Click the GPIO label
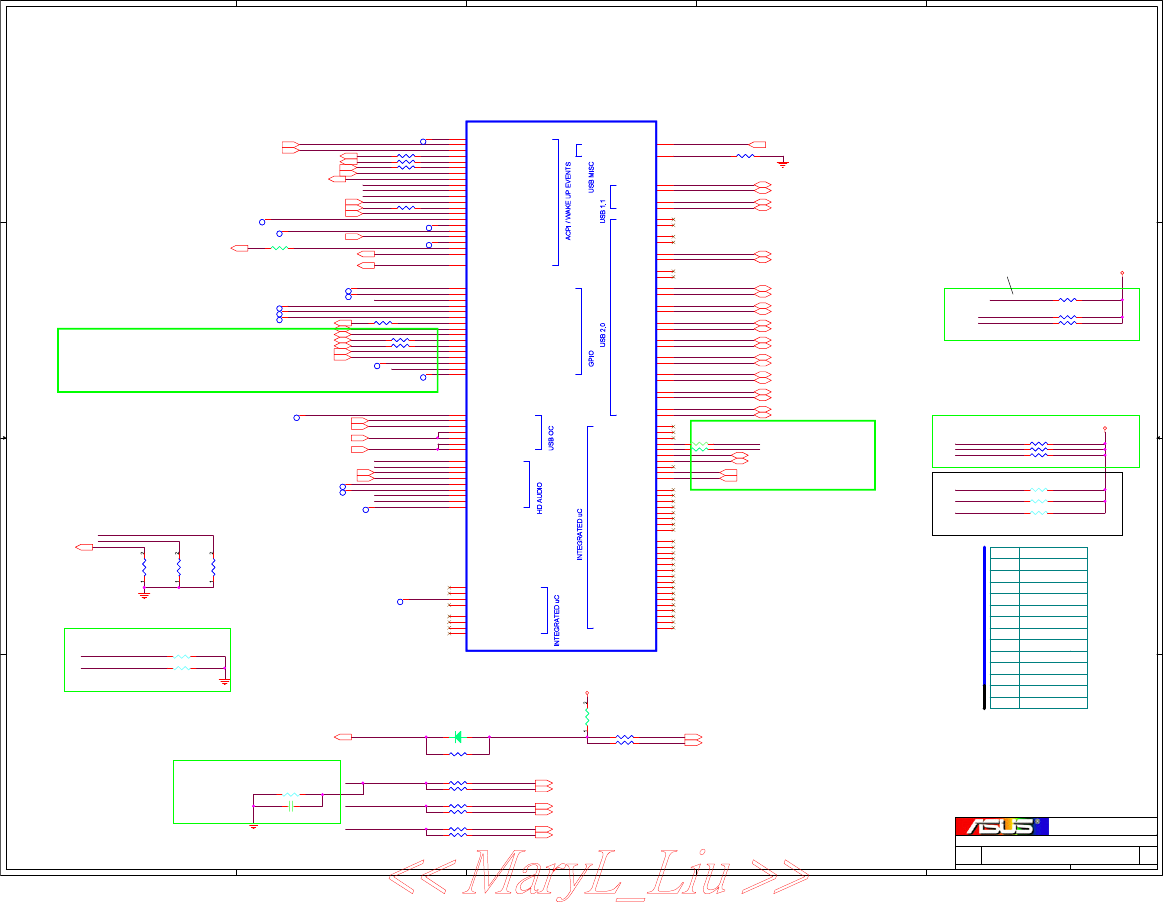 pyautogui.click(x=591, y=358)
